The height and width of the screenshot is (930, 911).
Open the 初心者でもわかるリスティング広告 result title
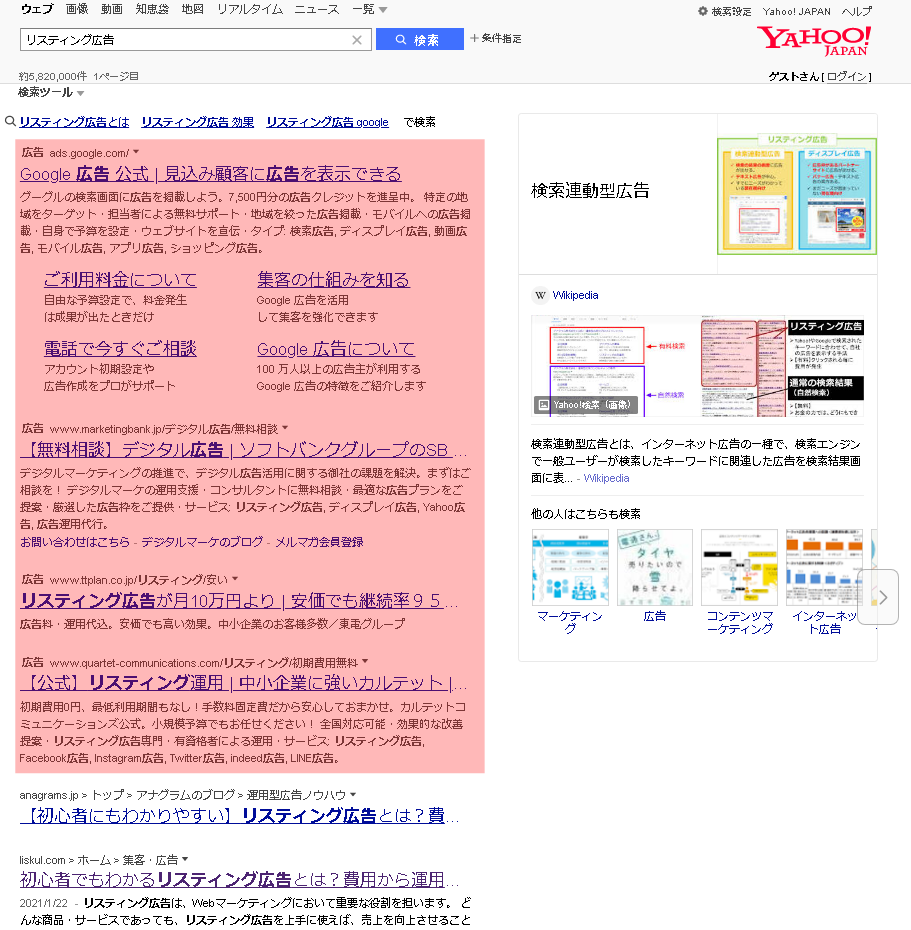click(x=240, y=880)
